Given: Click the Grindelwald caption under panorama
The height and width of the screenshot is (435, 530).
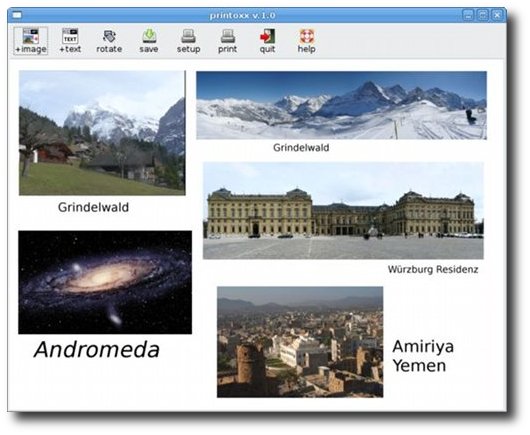Looking at the screenshot, I should [301, 148].
